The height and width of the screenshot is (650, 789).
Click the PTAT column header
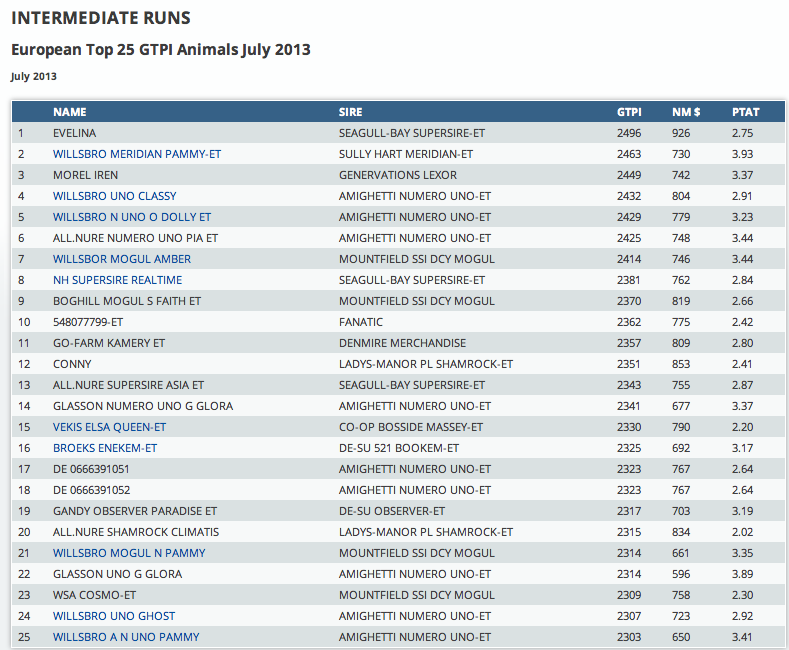coord(745,112)
